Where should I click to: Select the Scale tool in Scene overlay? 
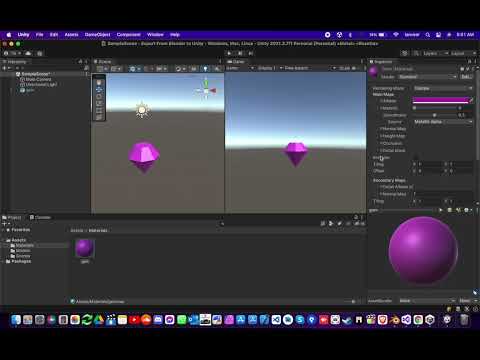[99, 104]
